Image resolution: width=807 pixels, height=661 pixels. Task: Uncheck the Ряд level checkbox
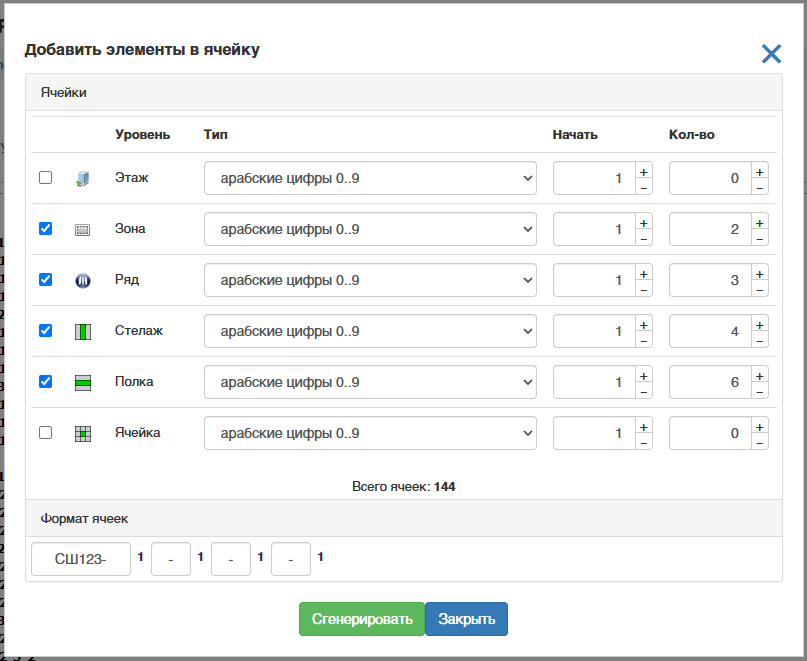[x=45, y=280]
